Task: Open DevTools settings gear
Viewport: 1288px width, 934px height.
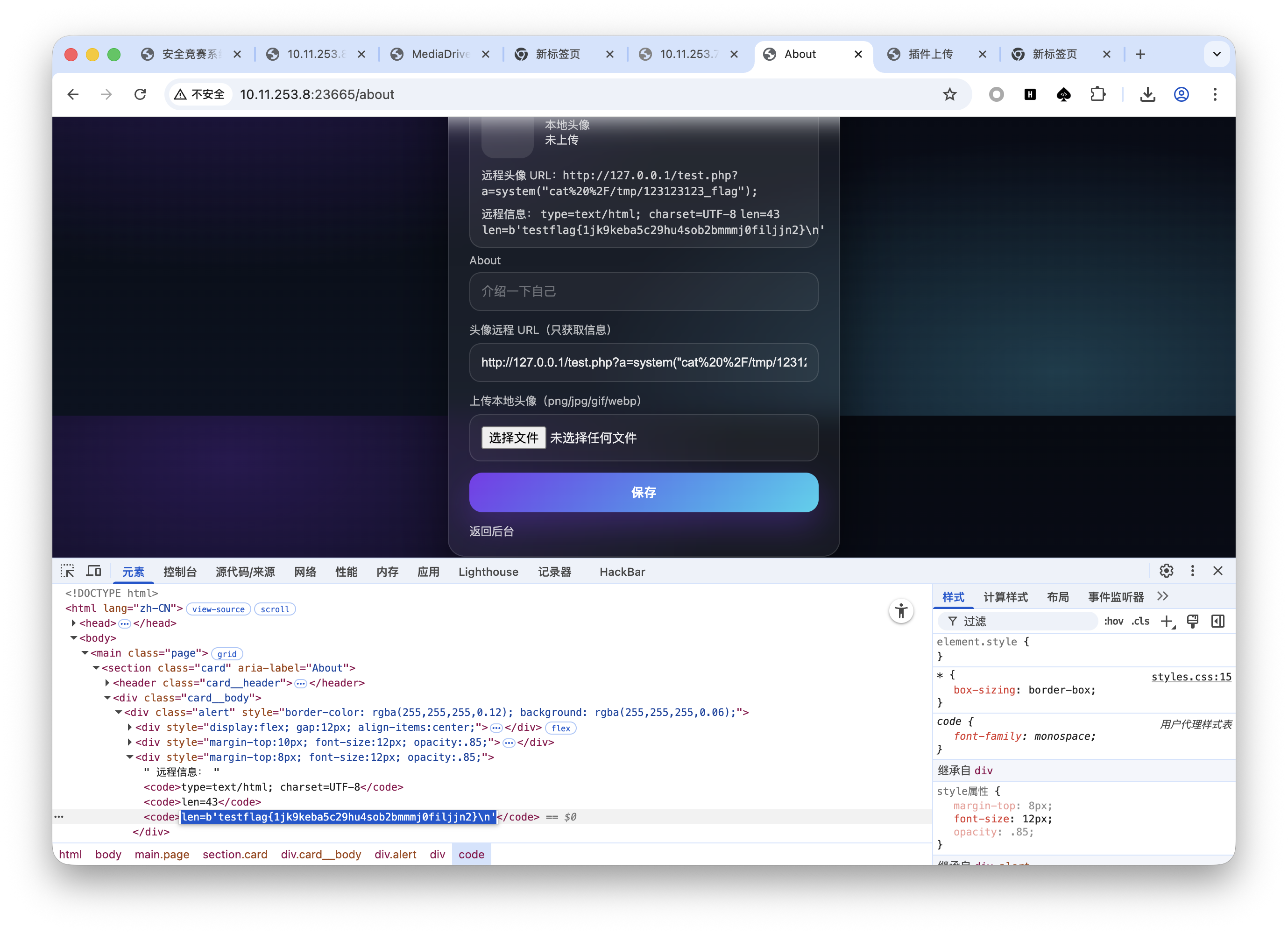Action: click(1166, 571)
